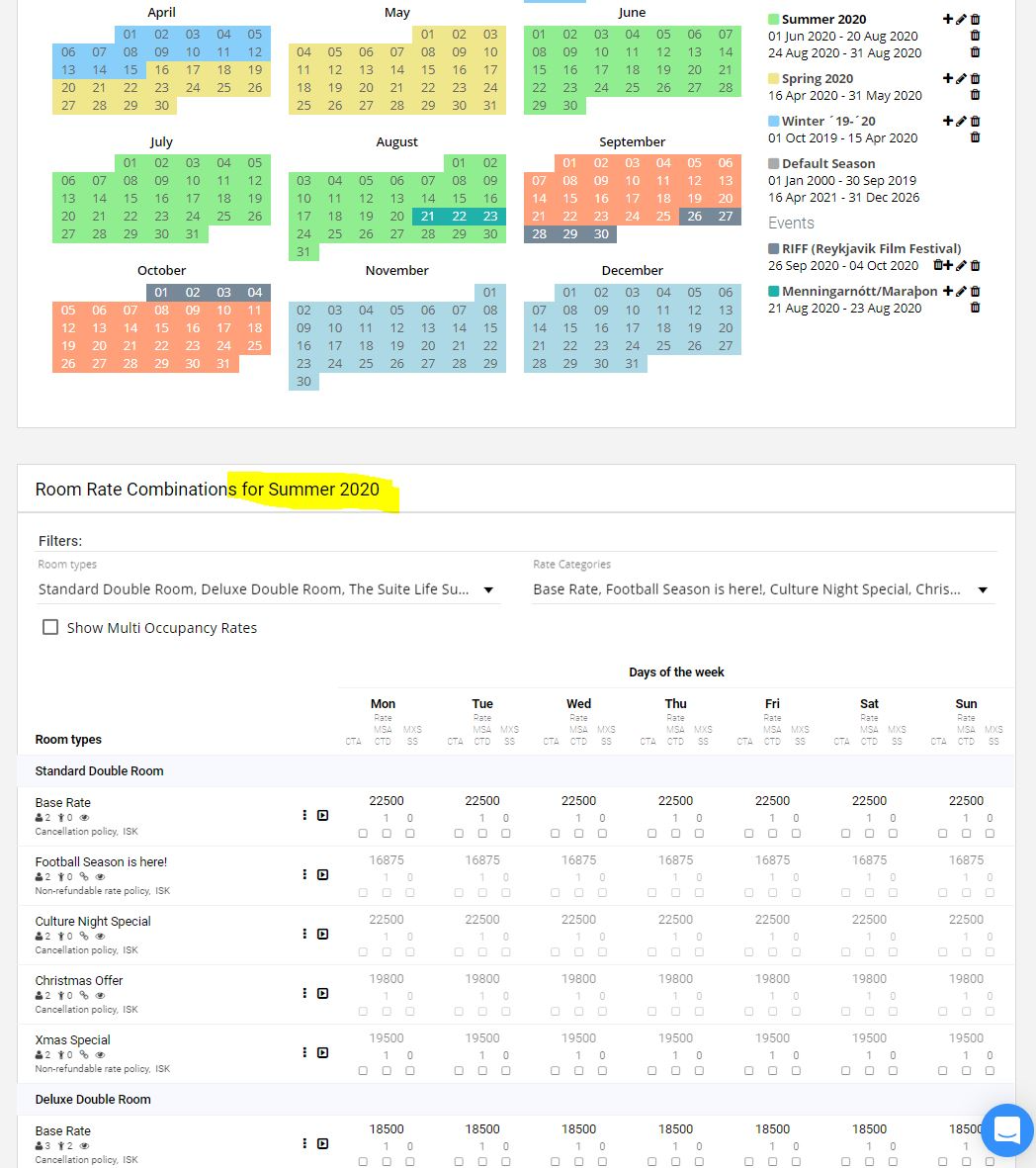Screen dimensions: 1036x1168
Task: Click play-box icon on Christmas Offer row
Action: tap(322, 993)
